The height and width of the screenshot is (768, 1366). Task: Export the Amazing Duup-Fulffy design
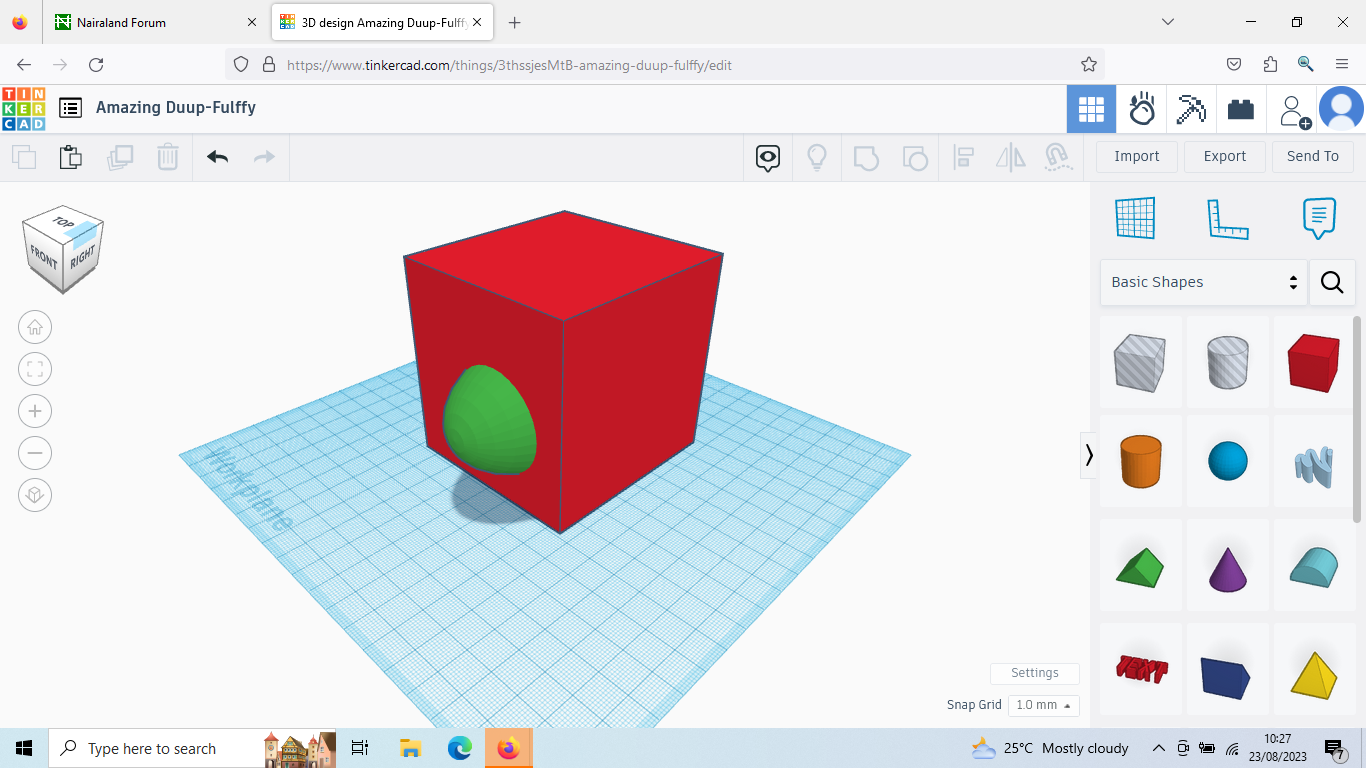tap(1224, 156)
